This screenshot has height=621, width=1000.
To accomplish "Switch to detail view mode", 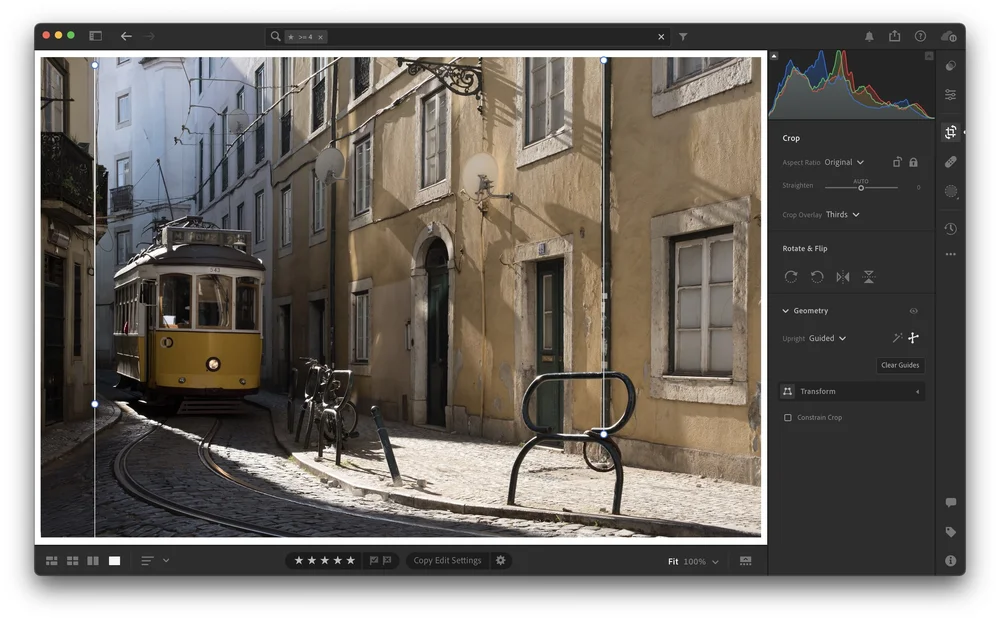I will point(113,560).
